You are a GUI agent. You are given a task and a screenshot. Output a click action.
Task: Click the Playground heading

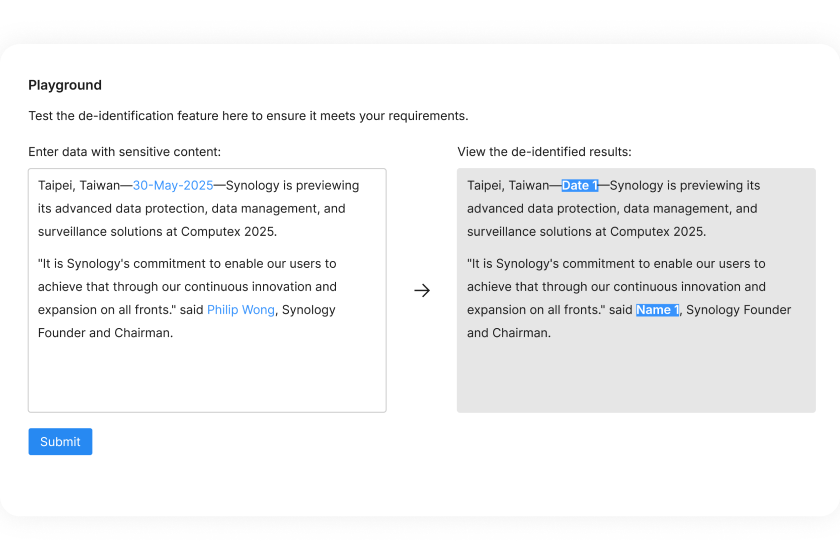pyautogui.click(x=65, y=85)
